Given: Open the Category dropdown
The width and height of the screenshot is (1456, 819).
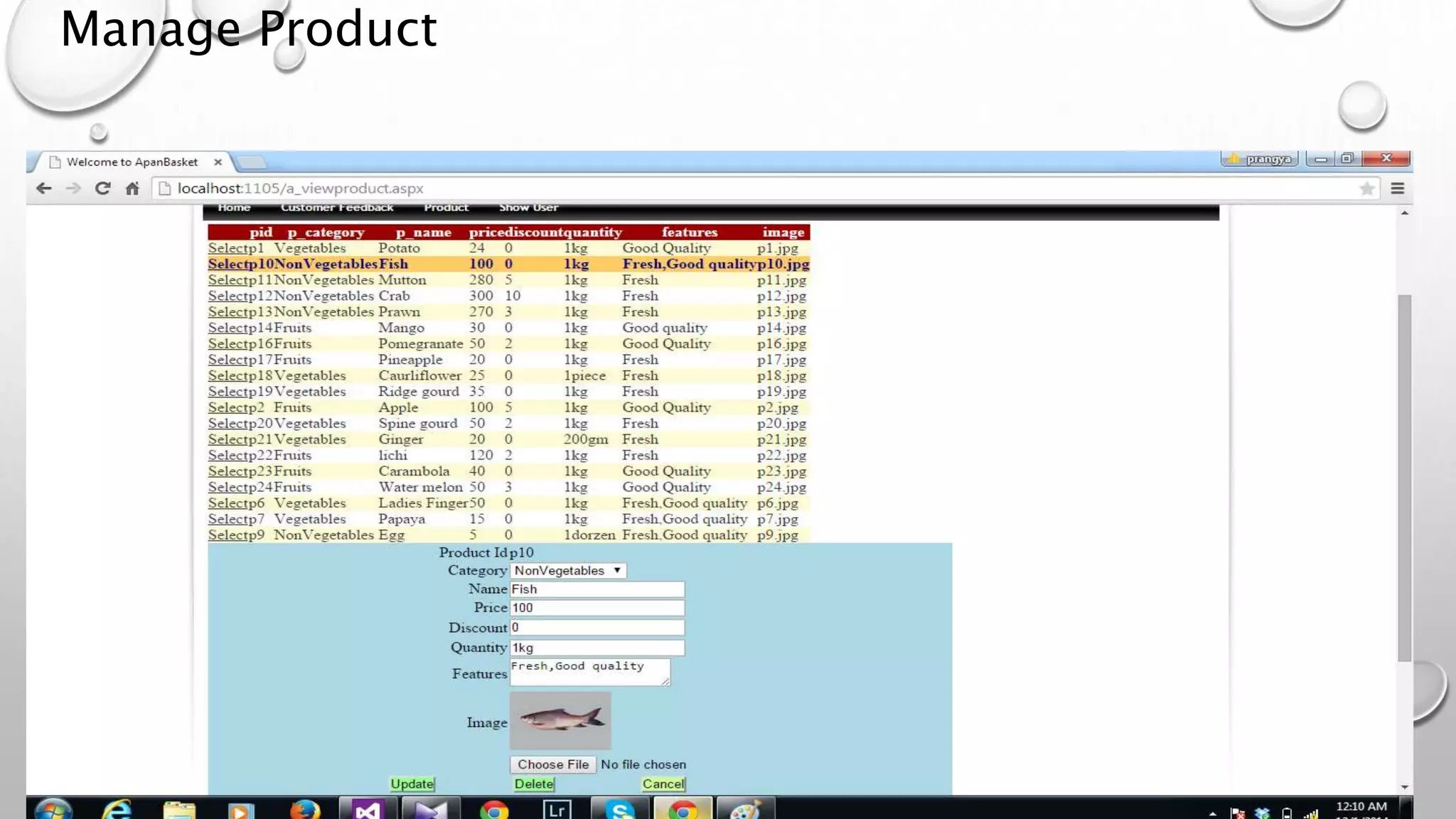Looking at the screenshot, I should coord(568,571).
